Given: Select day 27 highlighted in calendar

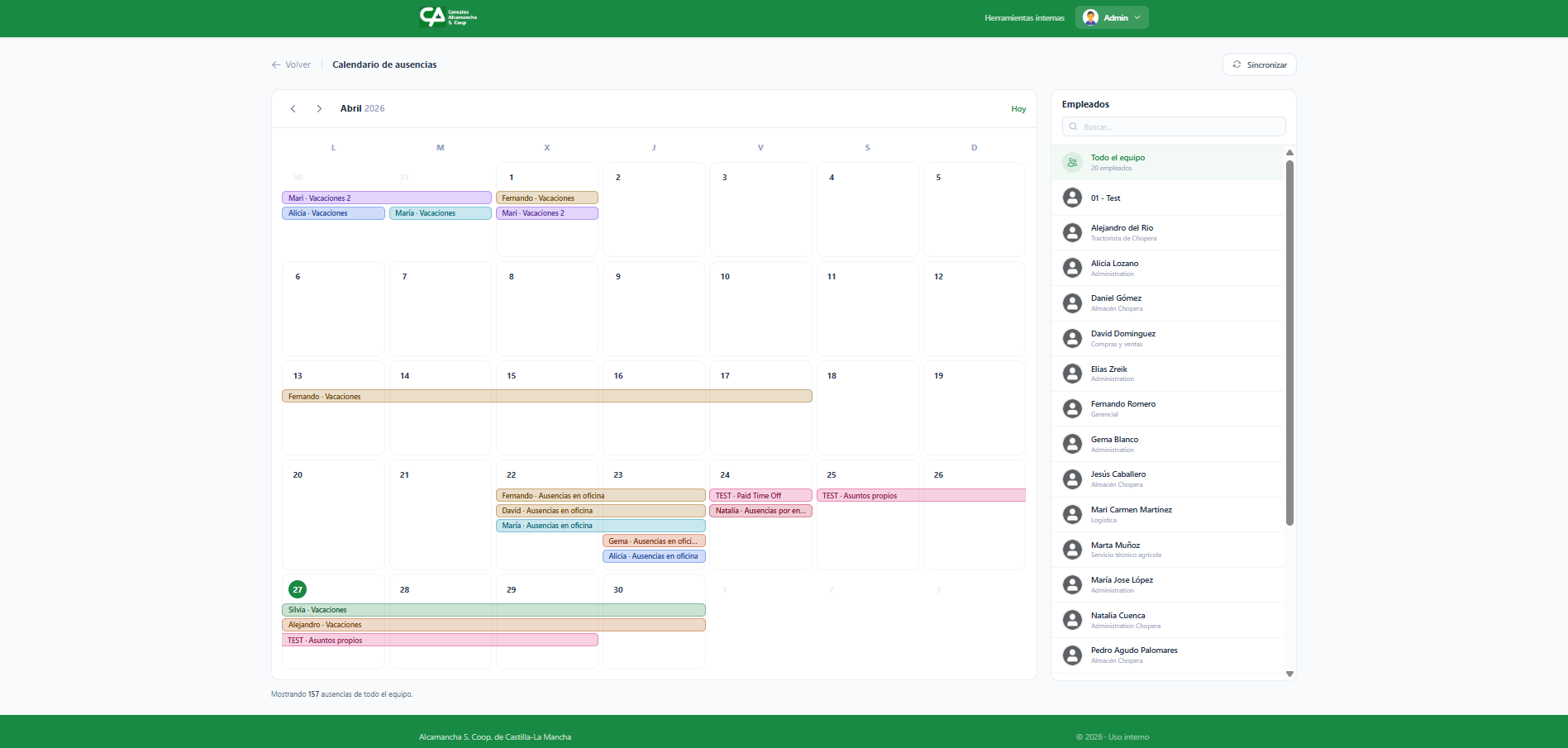Looking at the screenshot, I should (298, 589).
